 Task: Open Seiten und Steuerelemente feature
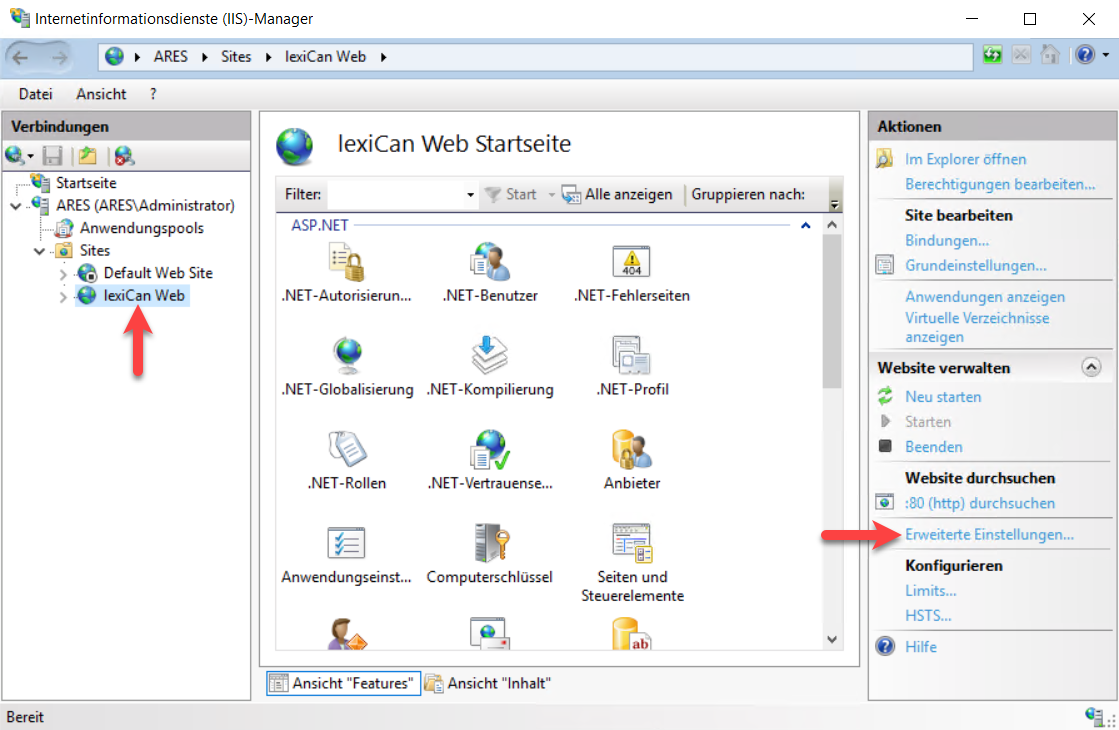(x=632, y=544)
